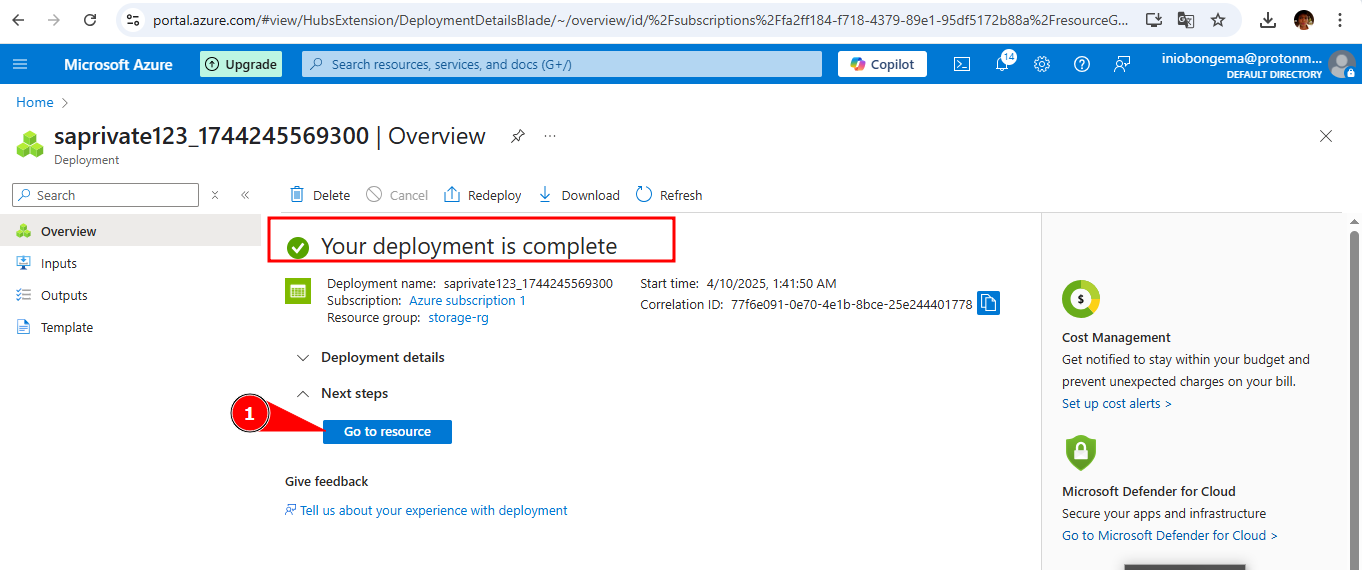Focus the sidebar Search field
Screen dimensions: 1362x570
tap(105, 195)
